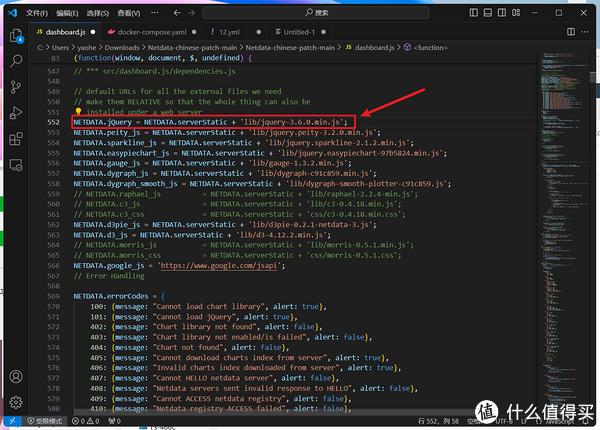
Task: Switch to the docker-compose.yaml tab
Action: click(x=152, y=32)
